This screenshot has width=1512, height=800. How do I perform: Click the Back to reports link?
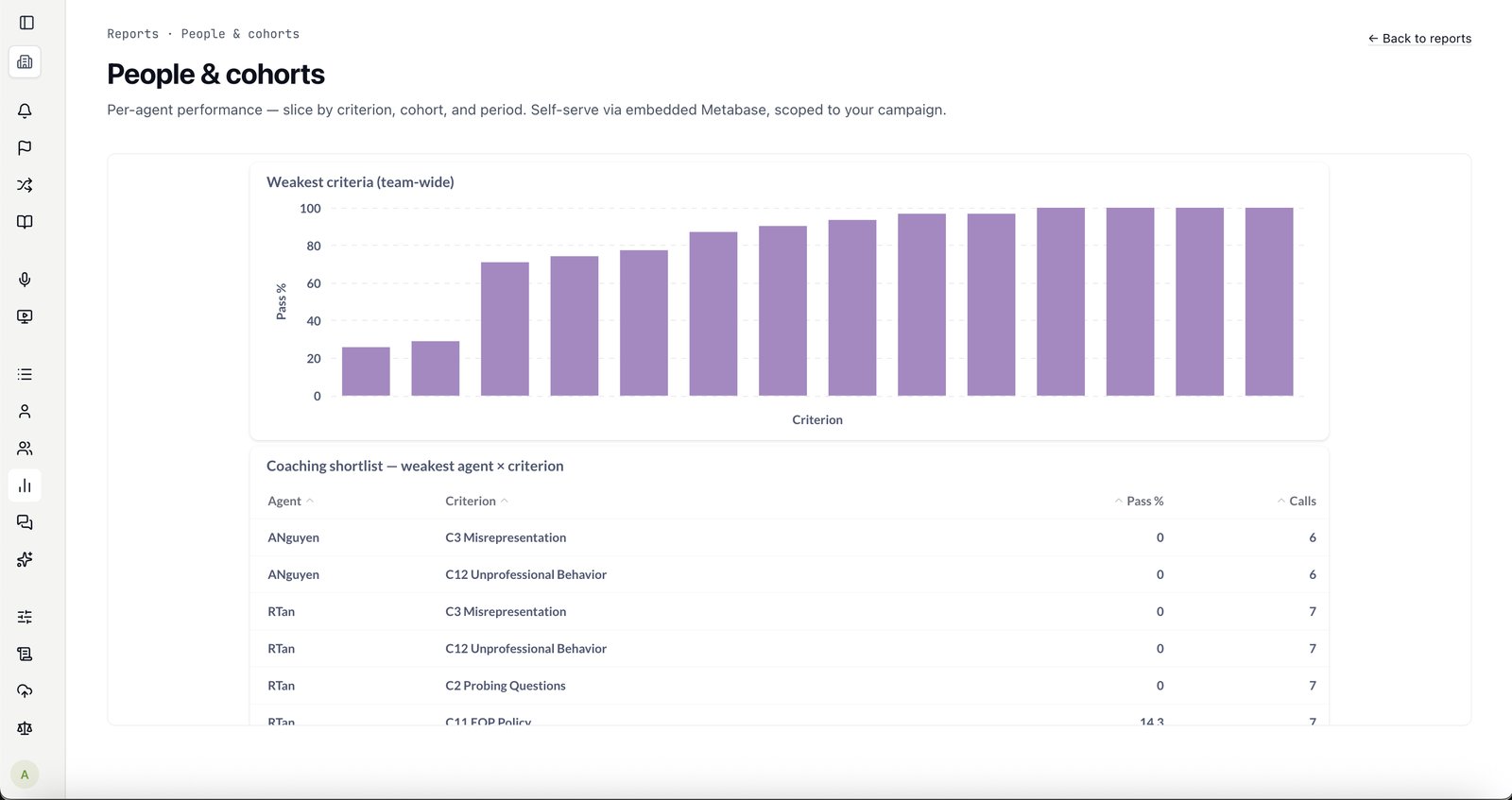[x=1419, y=39]
